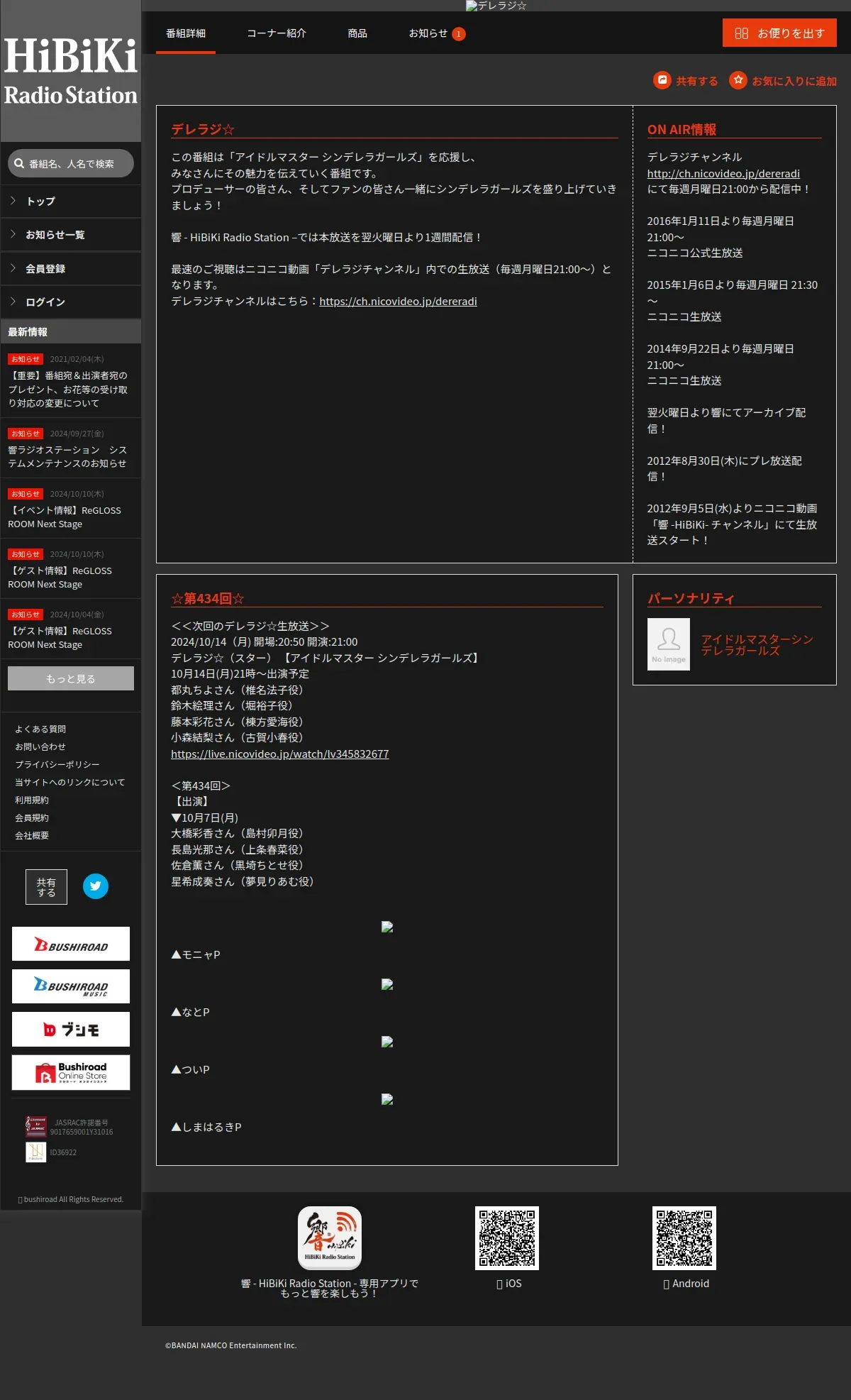The height and width of the screenshot is (1400, 851).
Task: Open the http://ch.nicovideo.jp/dereradi link in ON AIR情報
Action: point(723,173)
